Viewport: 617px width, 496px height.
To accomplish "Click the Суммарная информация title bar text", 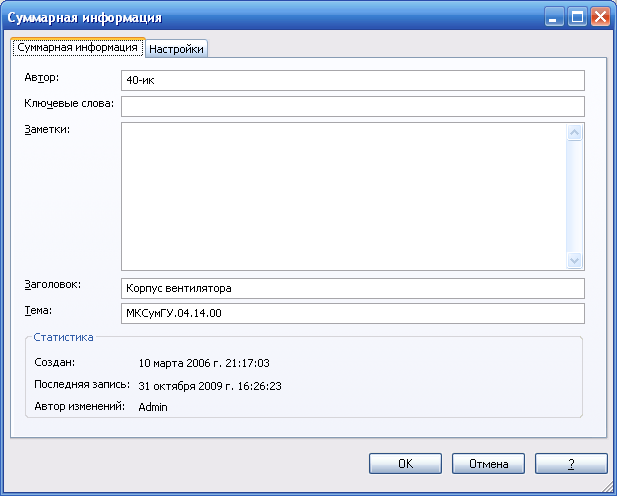I will pos(85,18).
